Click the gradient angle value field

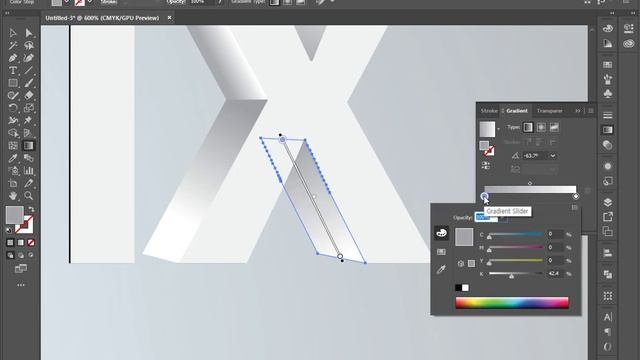click(x=536, y=156)
